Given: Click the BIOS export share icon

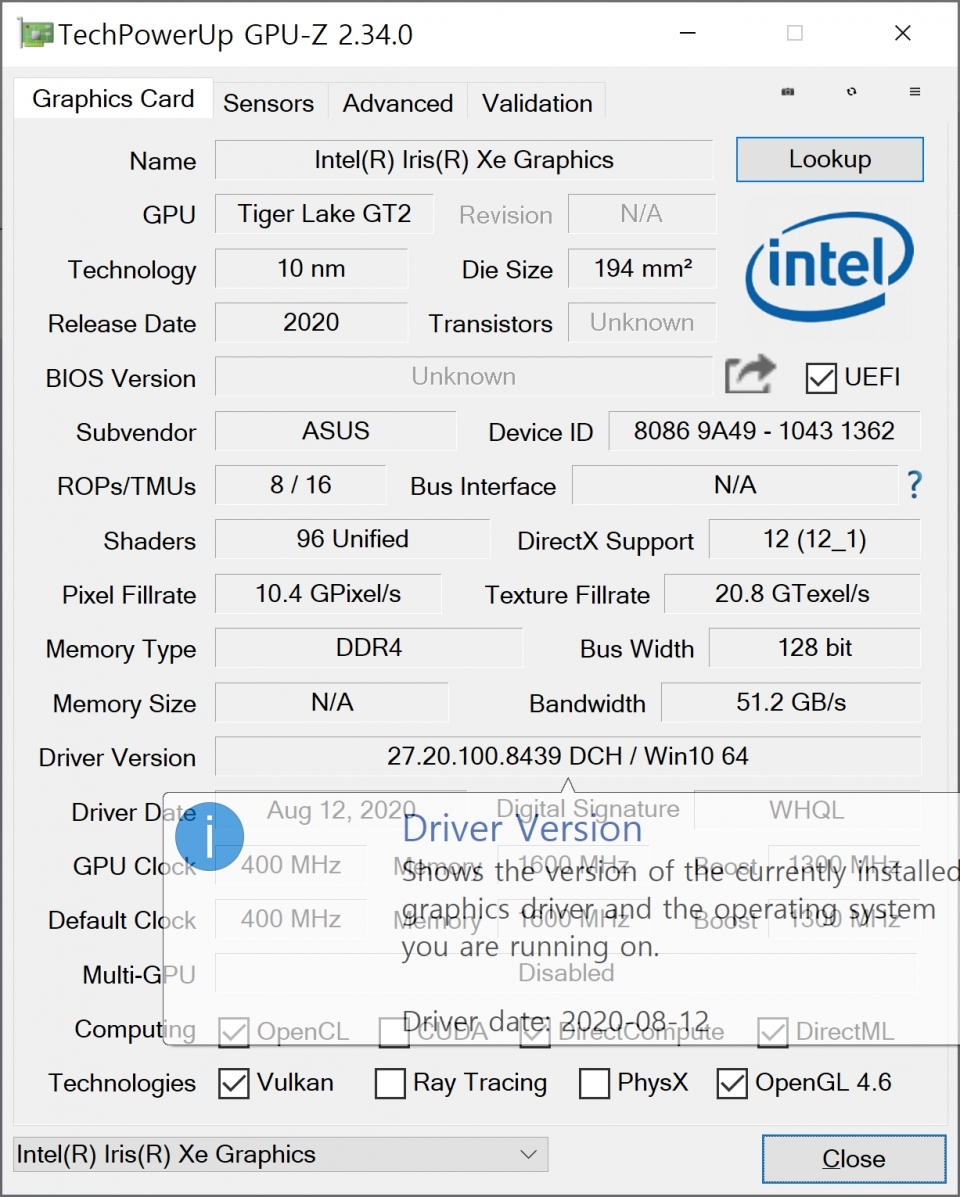Looking at the screenshot, I should 750,374.
